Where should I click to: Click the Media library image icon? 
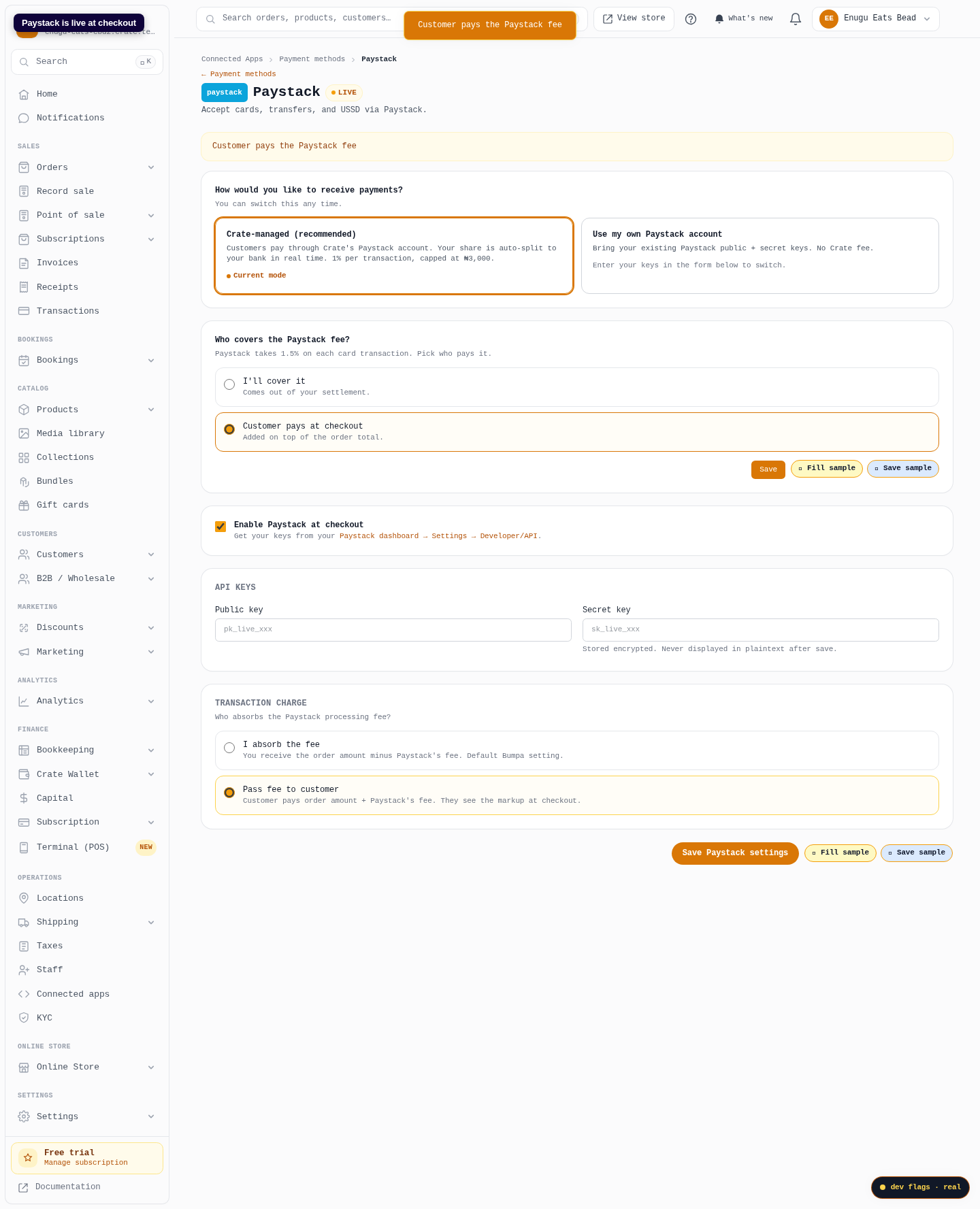coord(24,433)
